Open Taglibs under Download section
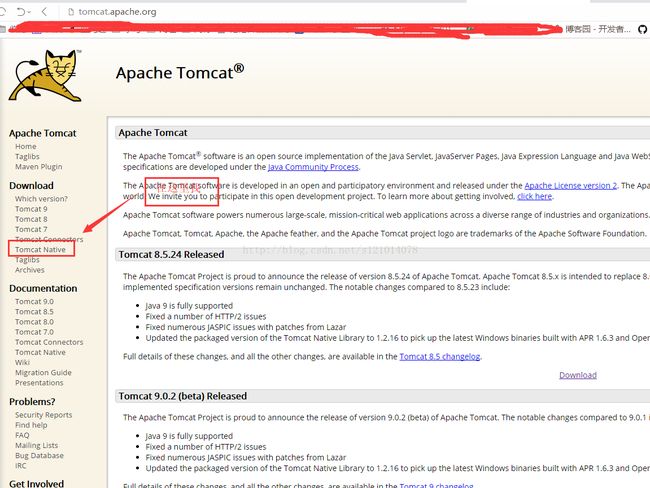Image resolution: width=650 pixels, height=488 pixels. point(27,260)
